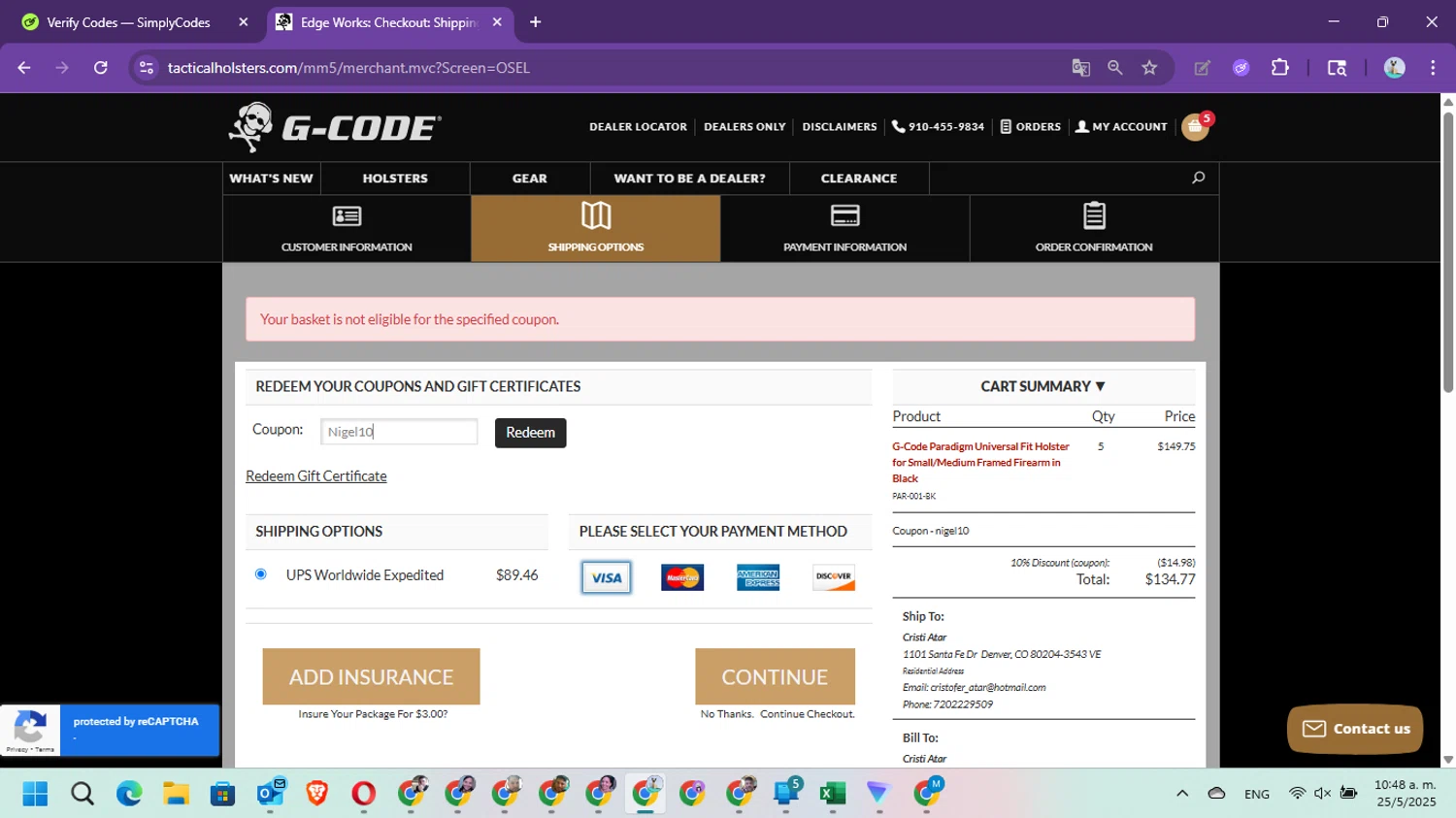This screenshot has width=1456, height=818.
Task: Go to the Order Confirmation step
Action: coord(1094,229)
